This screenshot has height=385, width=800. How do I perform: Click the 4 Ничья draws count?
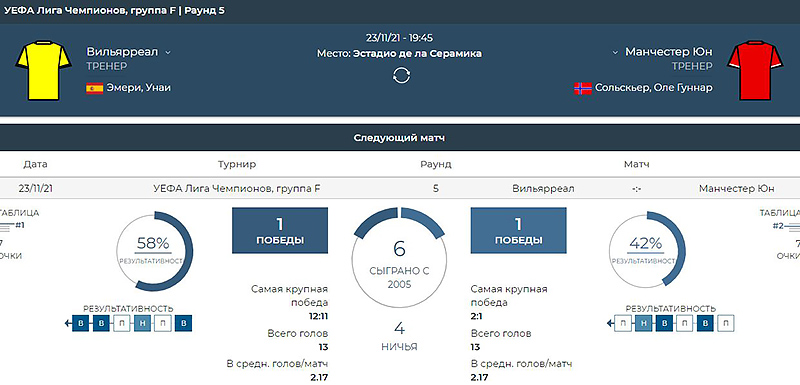(x=399, y=336)
